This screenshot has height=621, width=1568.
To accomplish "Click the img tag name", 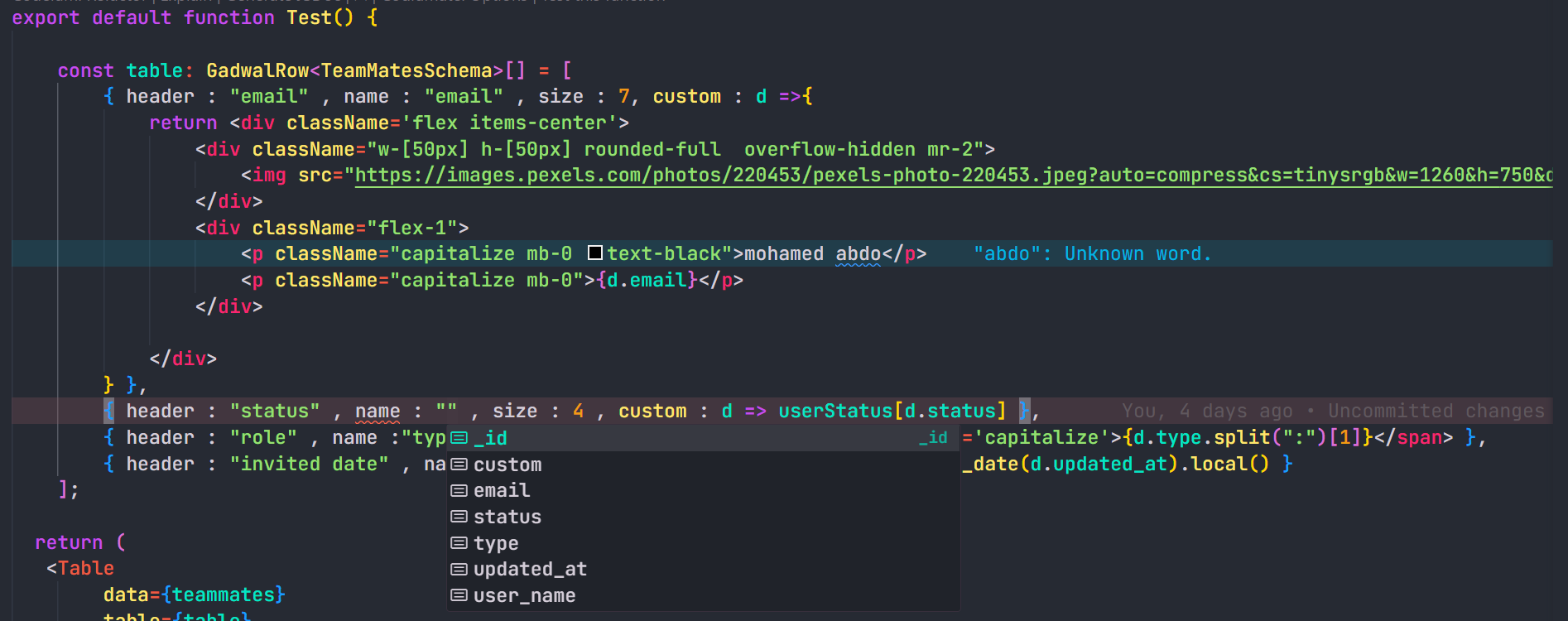I will point(269,176).
